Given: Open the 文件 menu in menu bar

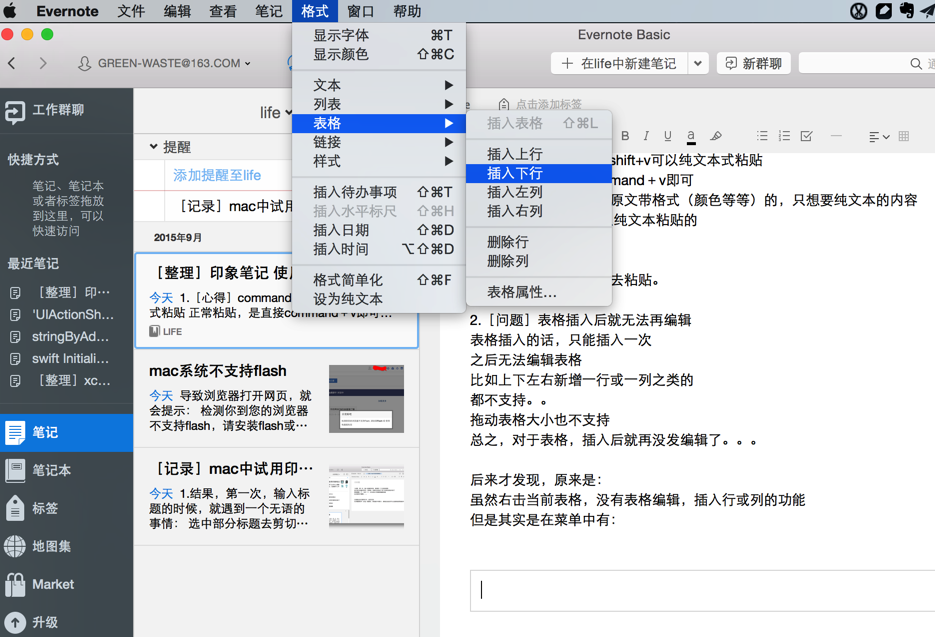Looking at the screenshot, I should (x=131, y=11).
